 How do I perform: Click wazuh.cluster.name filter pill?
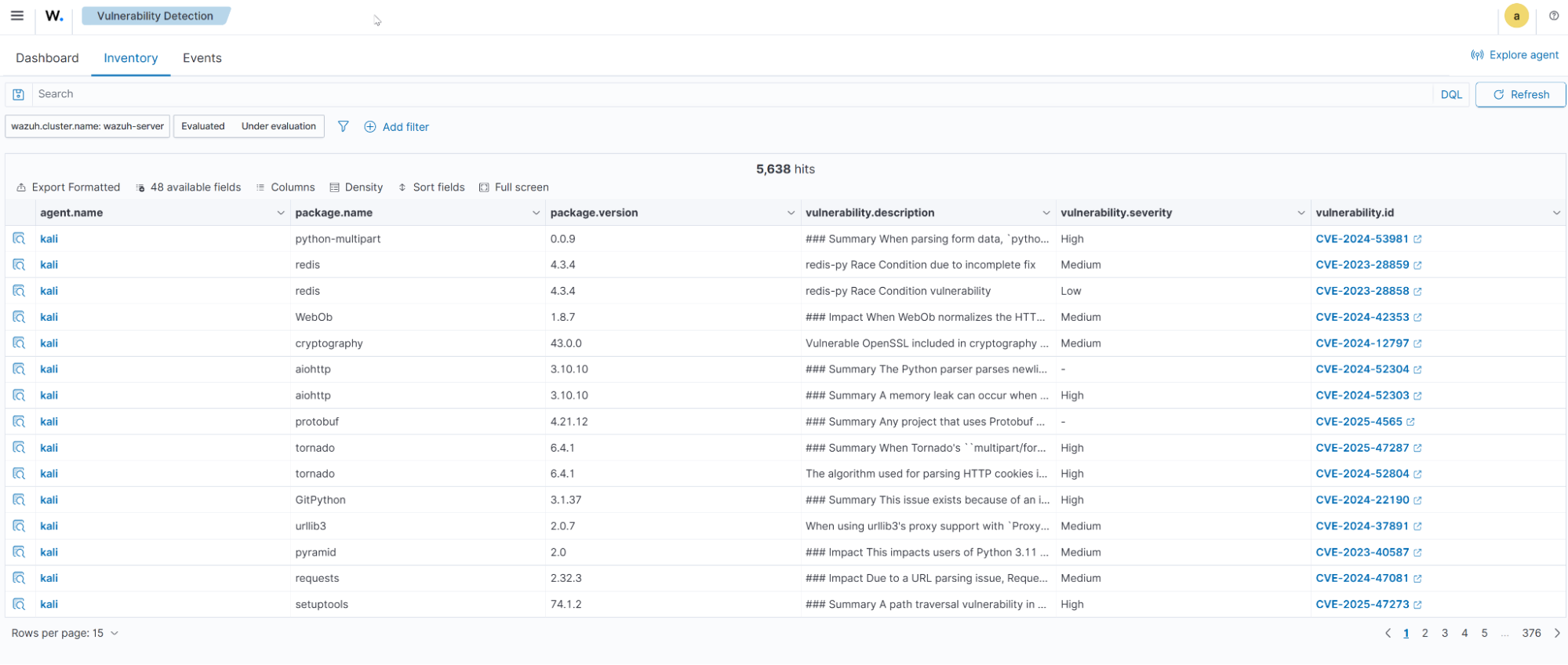88,126
